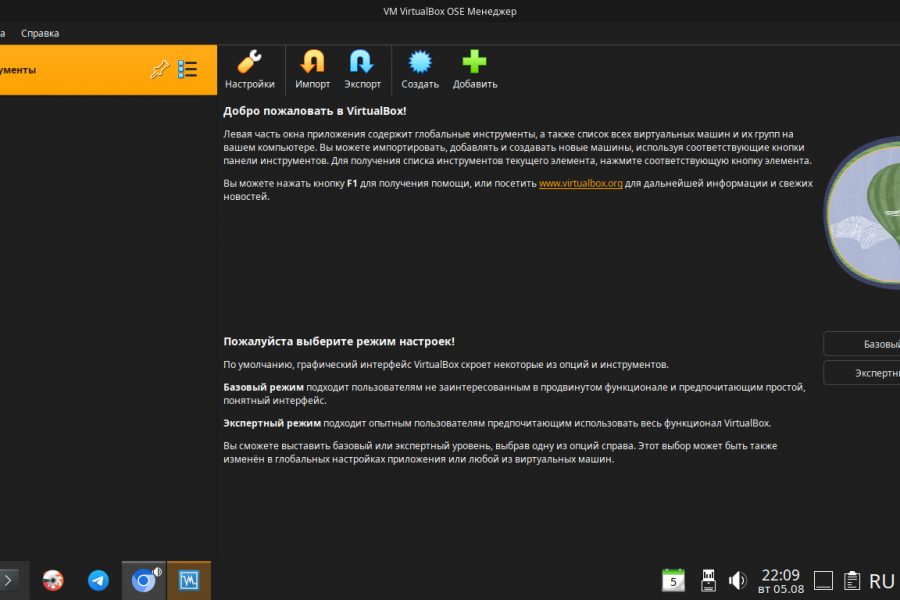
Task: Switch to the Chromium browser taskbar item
Action: (x=143, y=580)
